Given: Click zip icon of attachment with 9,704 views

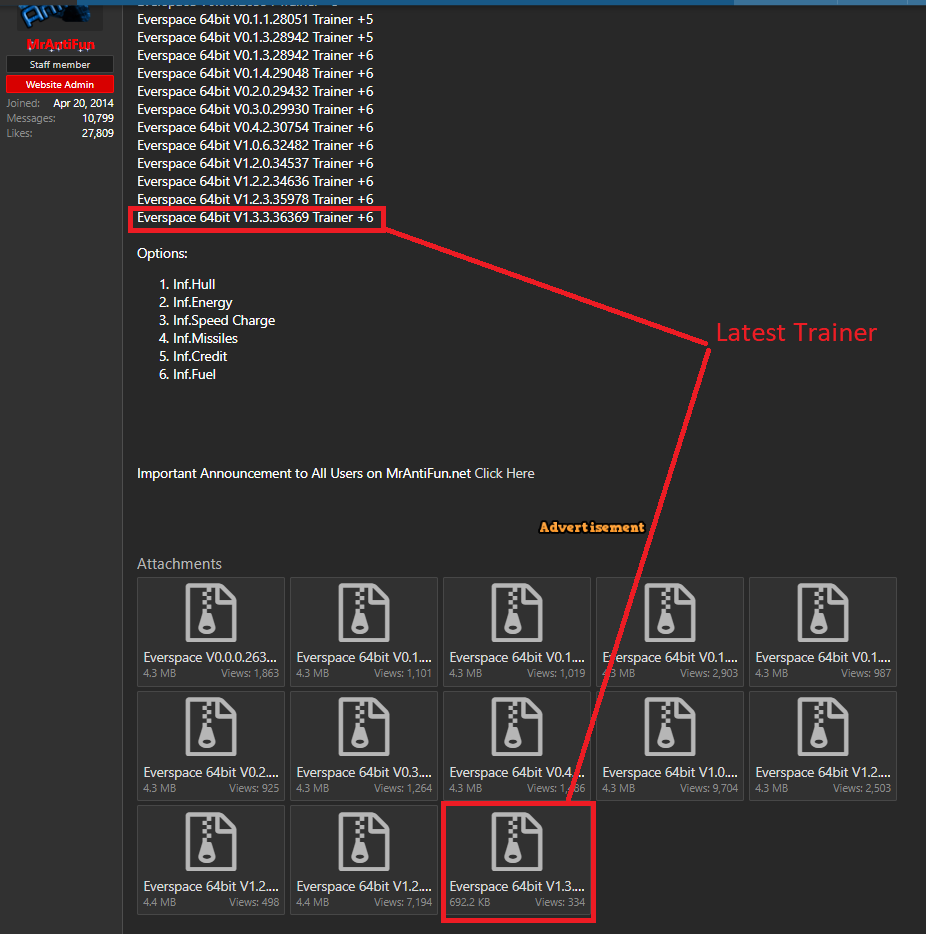Looking at the screenshot, I should [670, 727].
